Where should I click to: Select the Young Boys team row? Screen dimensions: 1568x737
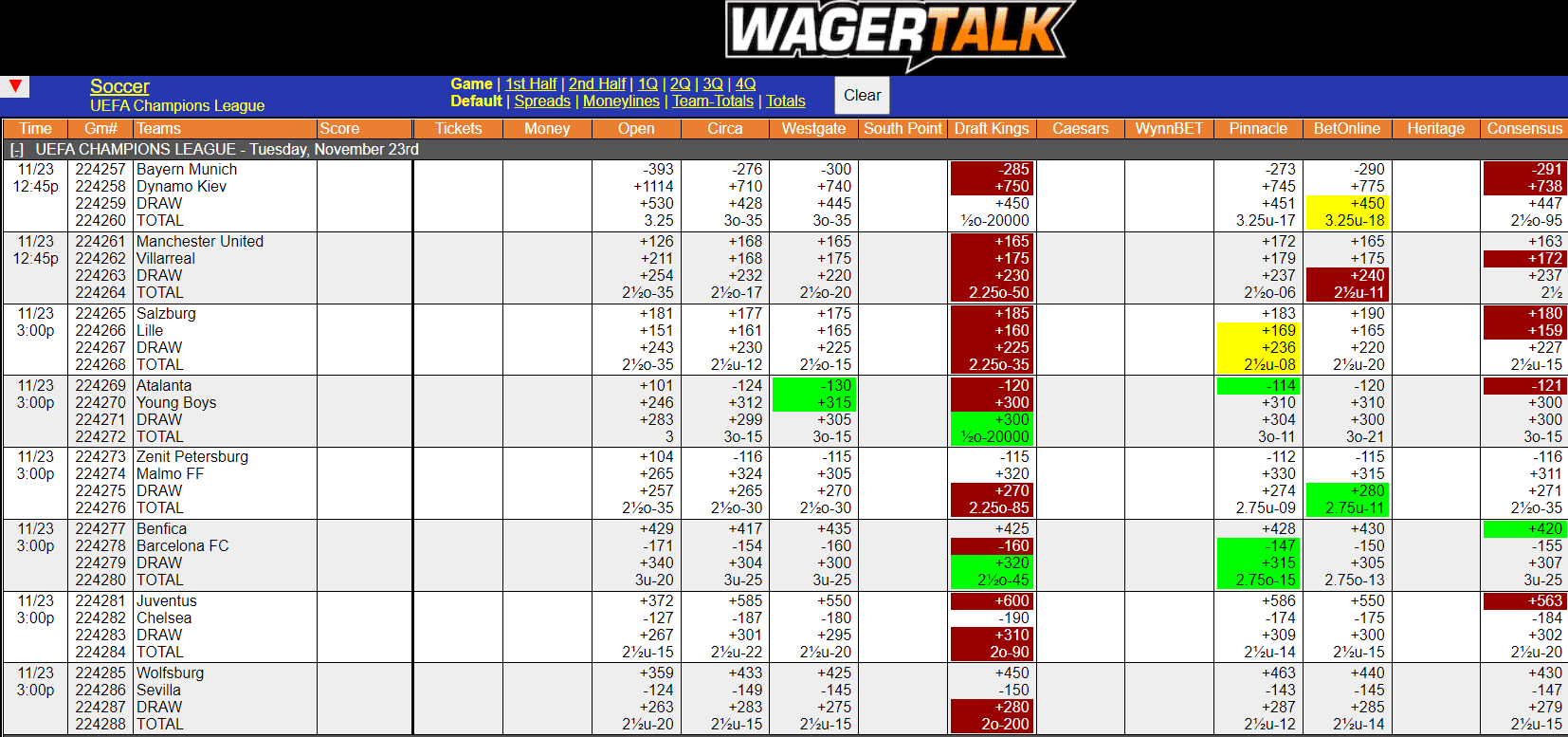[176, 403]
